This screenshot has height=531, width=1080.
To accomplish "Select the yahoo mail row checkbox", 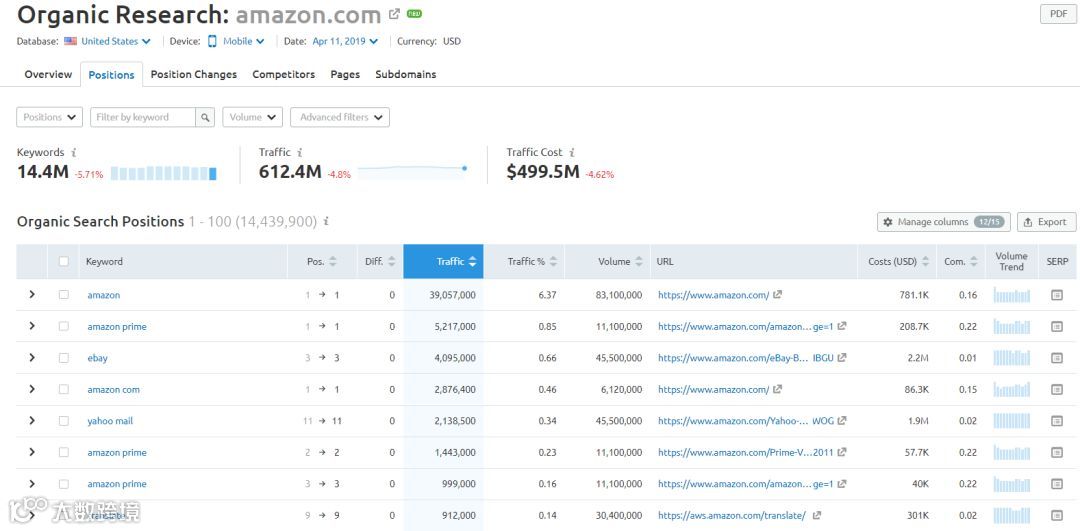I will pos(64,421).
